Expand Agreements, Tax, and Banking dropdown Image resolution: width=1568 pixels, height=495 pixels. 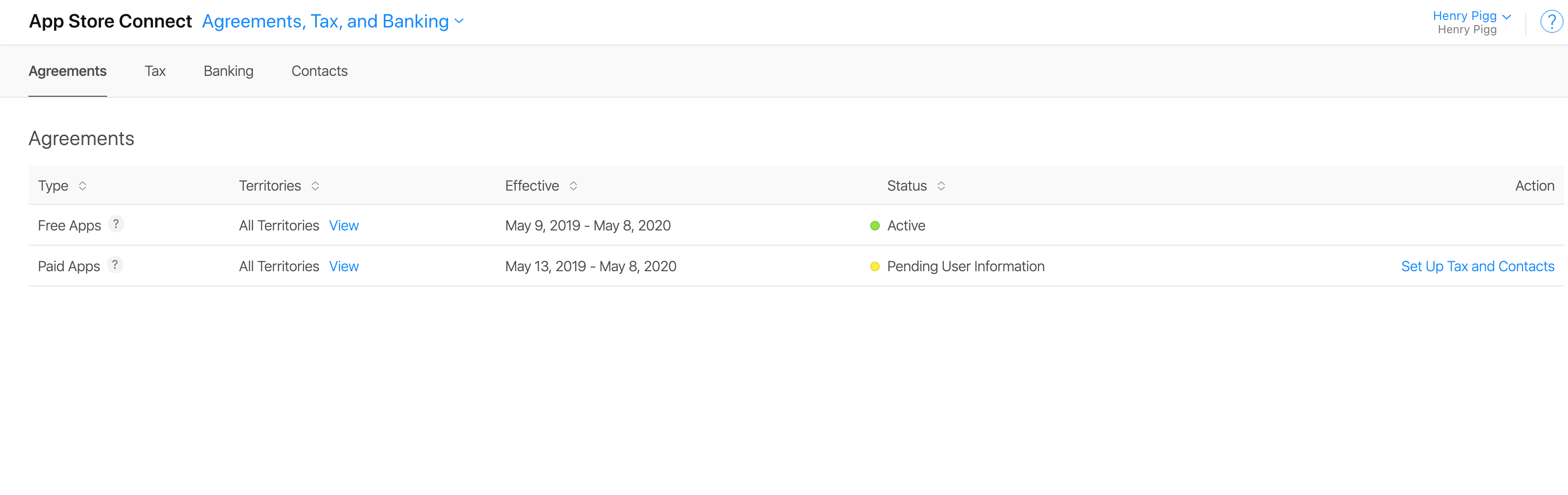(x=333, y=21)
